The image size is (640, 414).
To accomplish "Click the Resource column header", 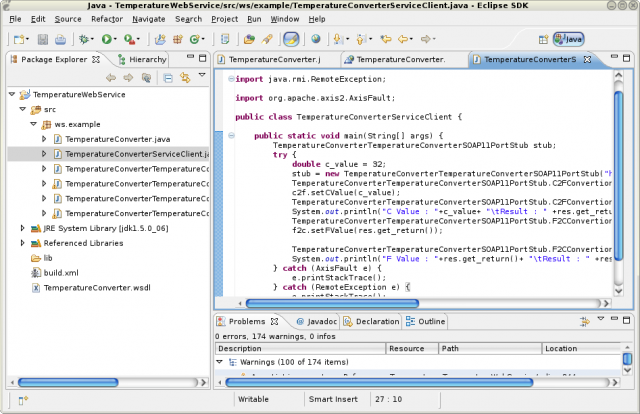I will [x=412, y=349].
